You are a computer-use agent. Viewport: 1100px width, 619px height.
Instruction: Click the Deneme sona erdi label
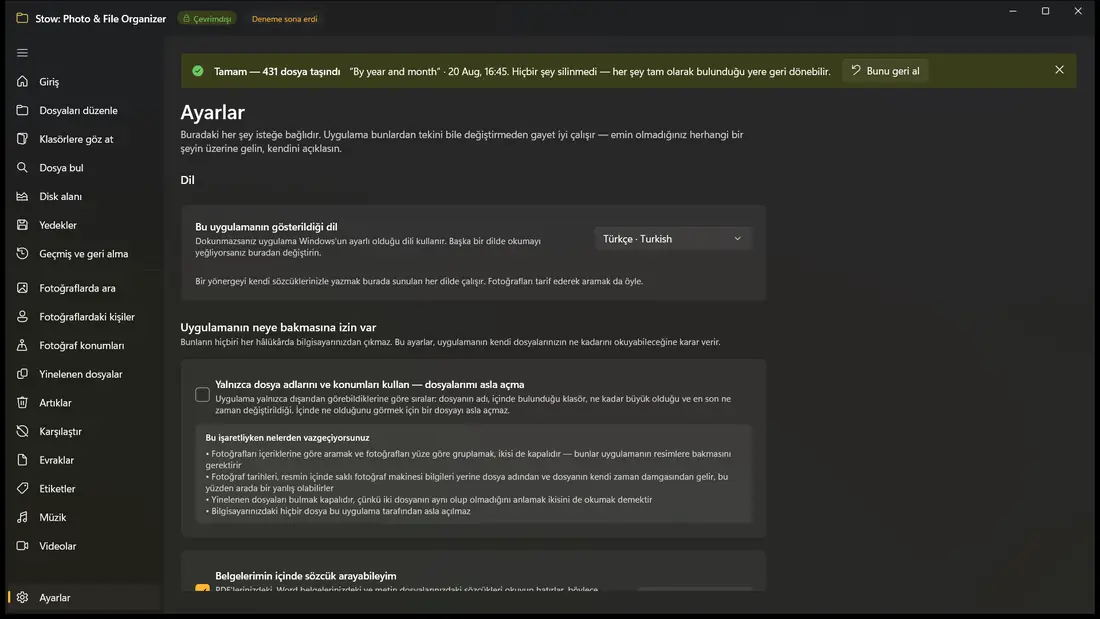click(x=284, y=19)
